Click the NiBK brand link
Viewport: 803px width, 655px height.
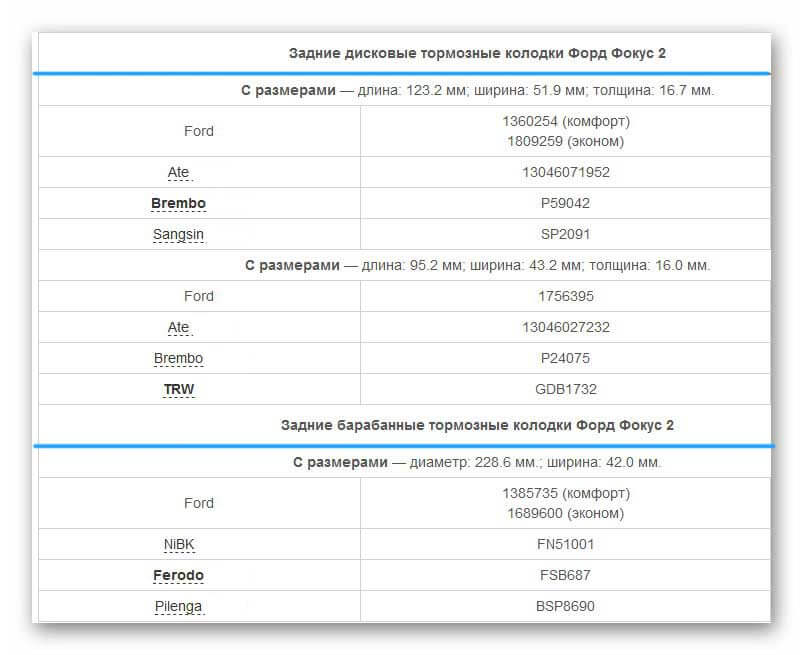coord(179,544)
